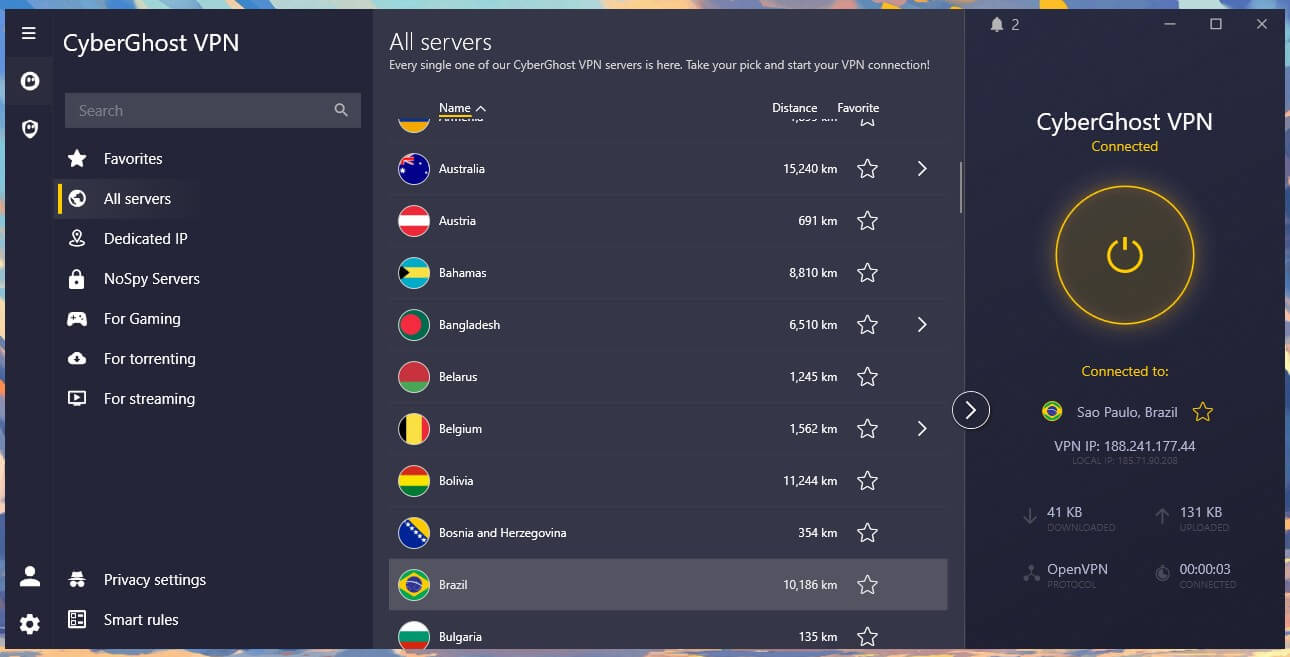Open the NoSpy Servers section
Viewport: 1290px width, 657px height.
coord(151,279)
